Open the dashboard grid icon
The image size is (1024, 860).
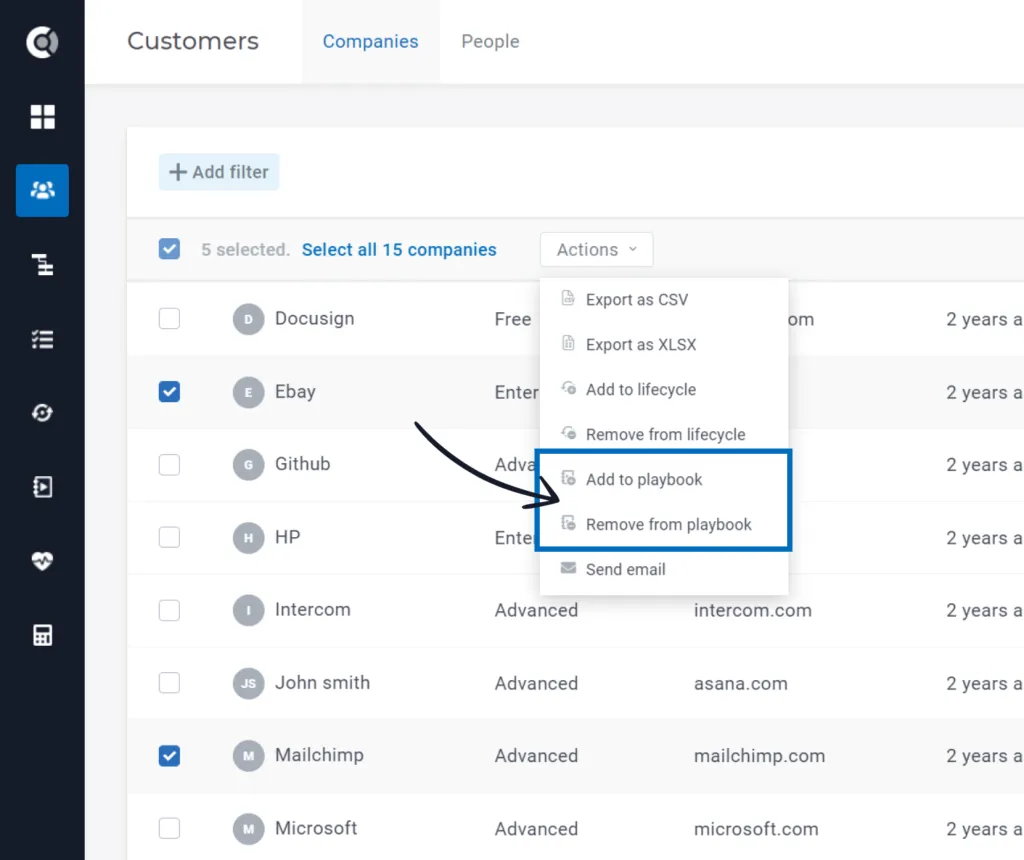pos(42,117)
